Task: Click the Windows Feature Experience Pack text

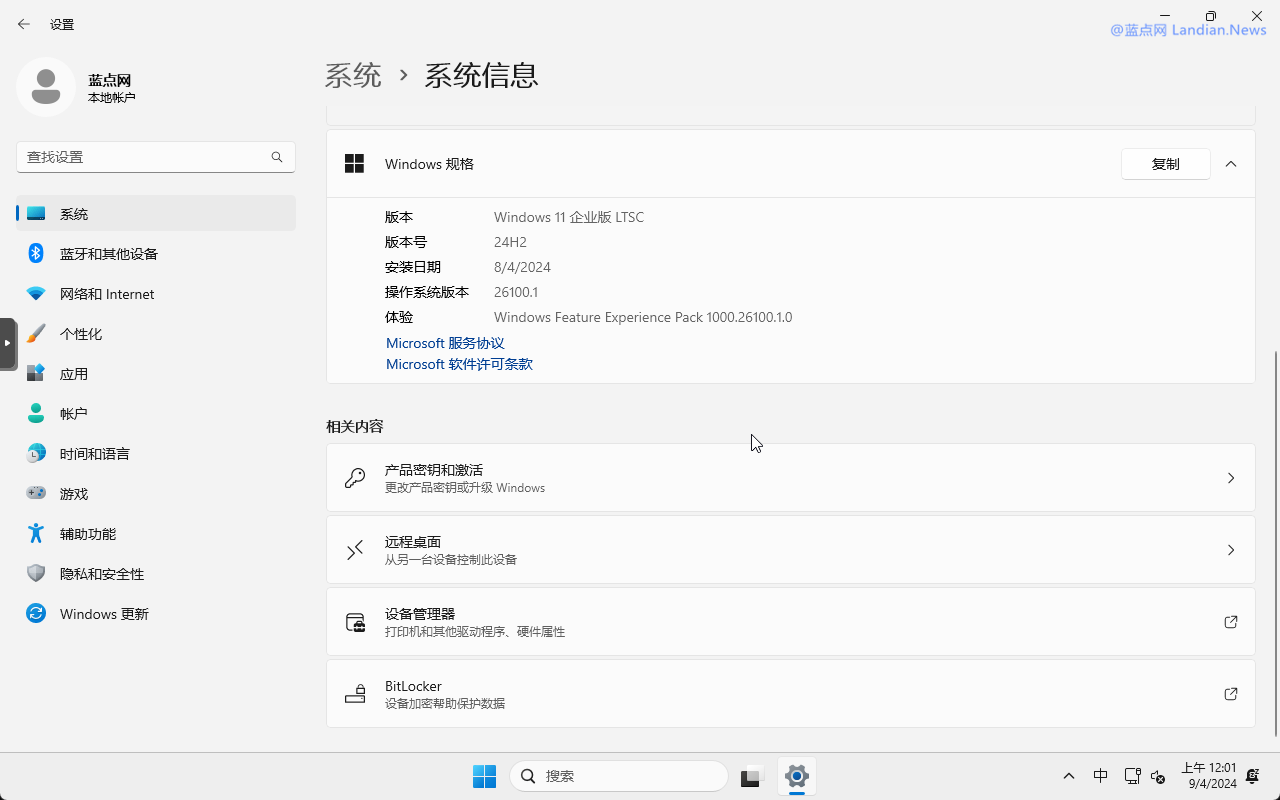Action: click(643, 317)
